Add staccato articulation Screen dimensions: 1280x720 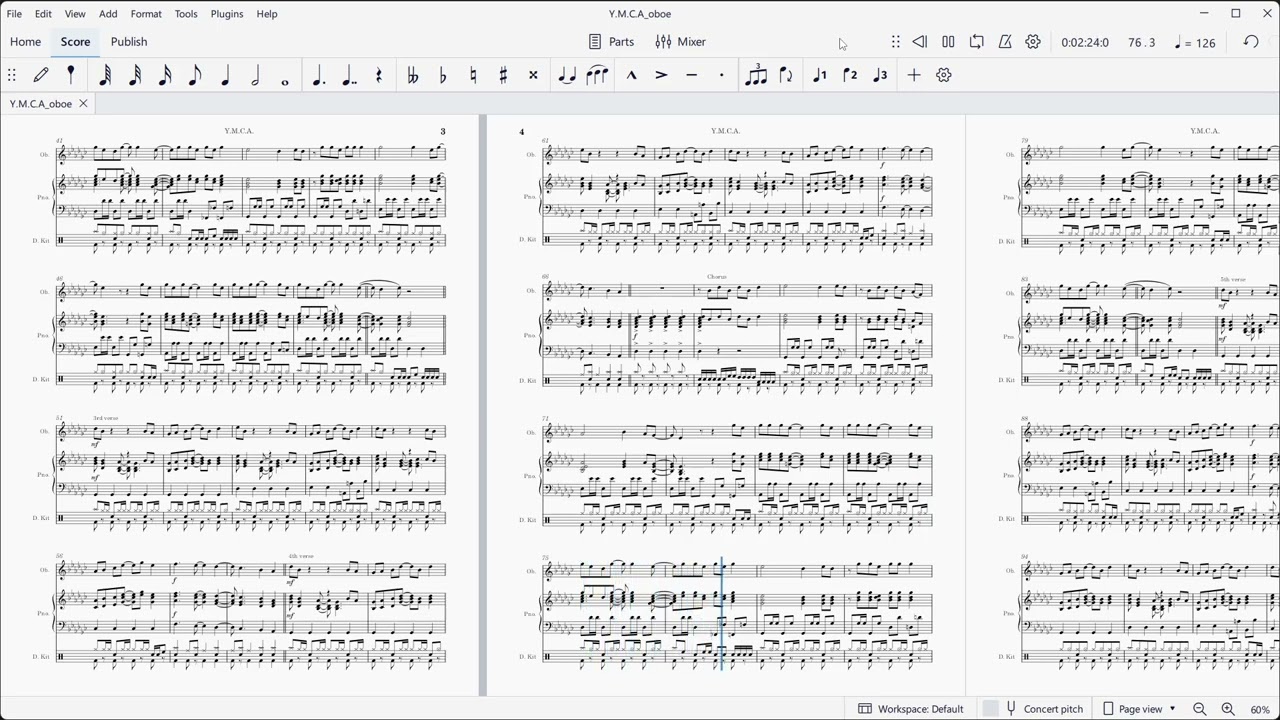721,75
